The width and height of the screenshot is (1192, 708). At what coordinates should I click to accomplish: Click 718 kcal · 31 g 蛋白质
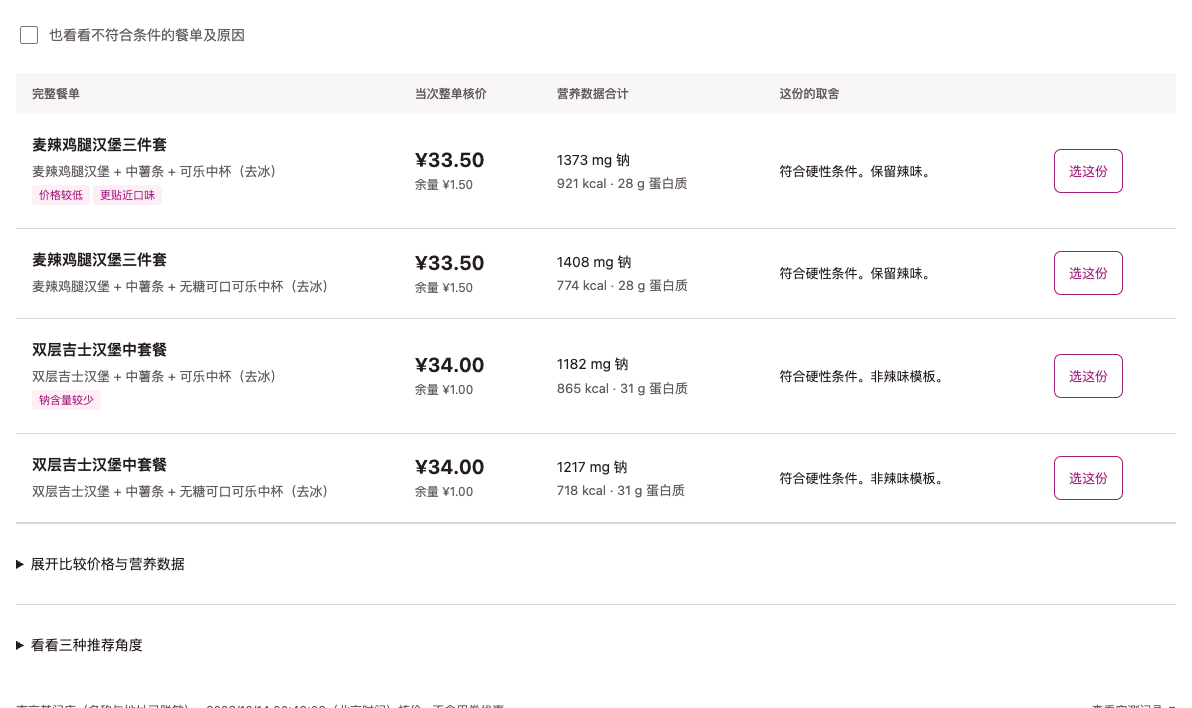tap(620, 491)
